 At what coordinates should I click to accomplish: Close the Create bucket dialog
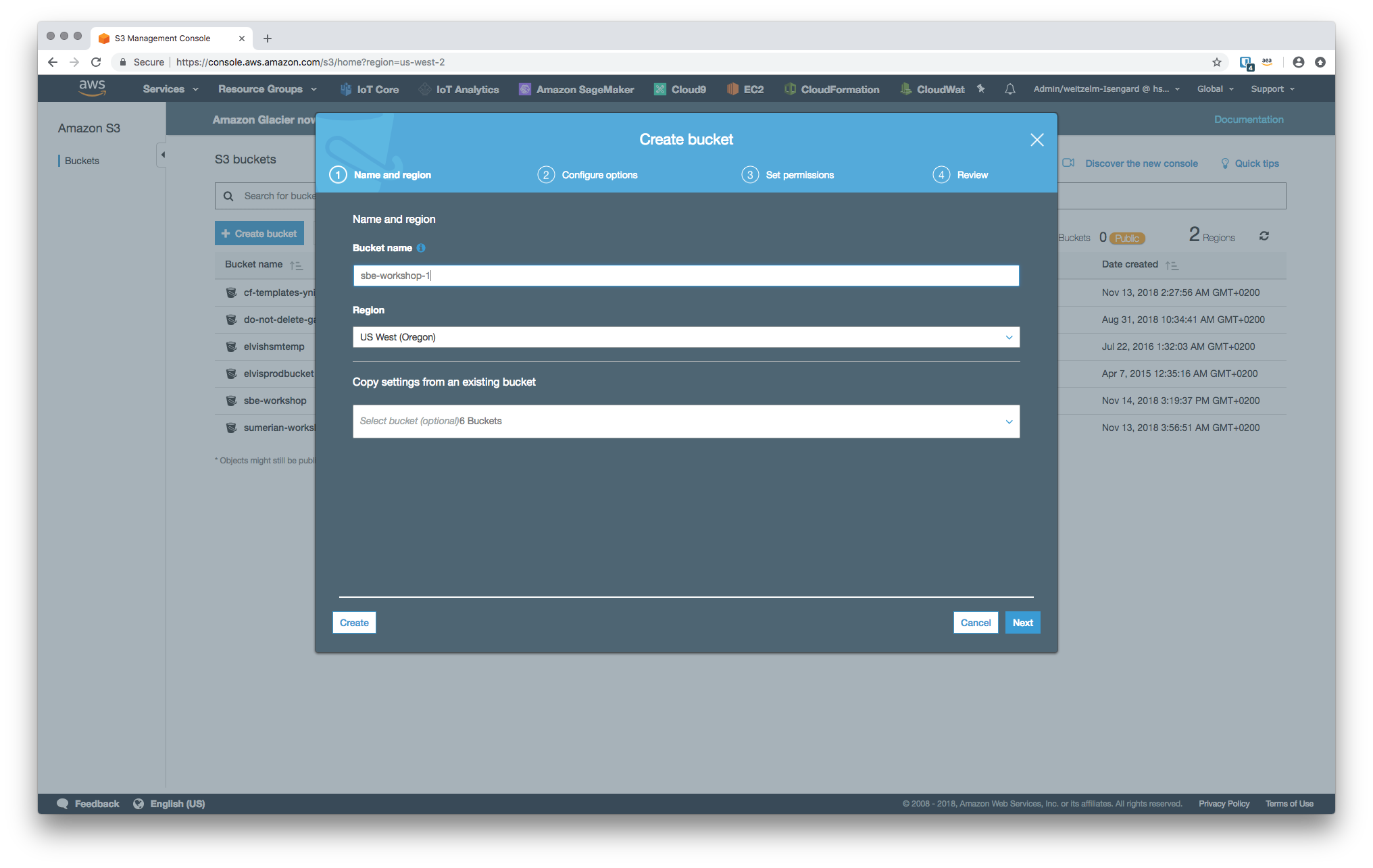point(1037,140)
